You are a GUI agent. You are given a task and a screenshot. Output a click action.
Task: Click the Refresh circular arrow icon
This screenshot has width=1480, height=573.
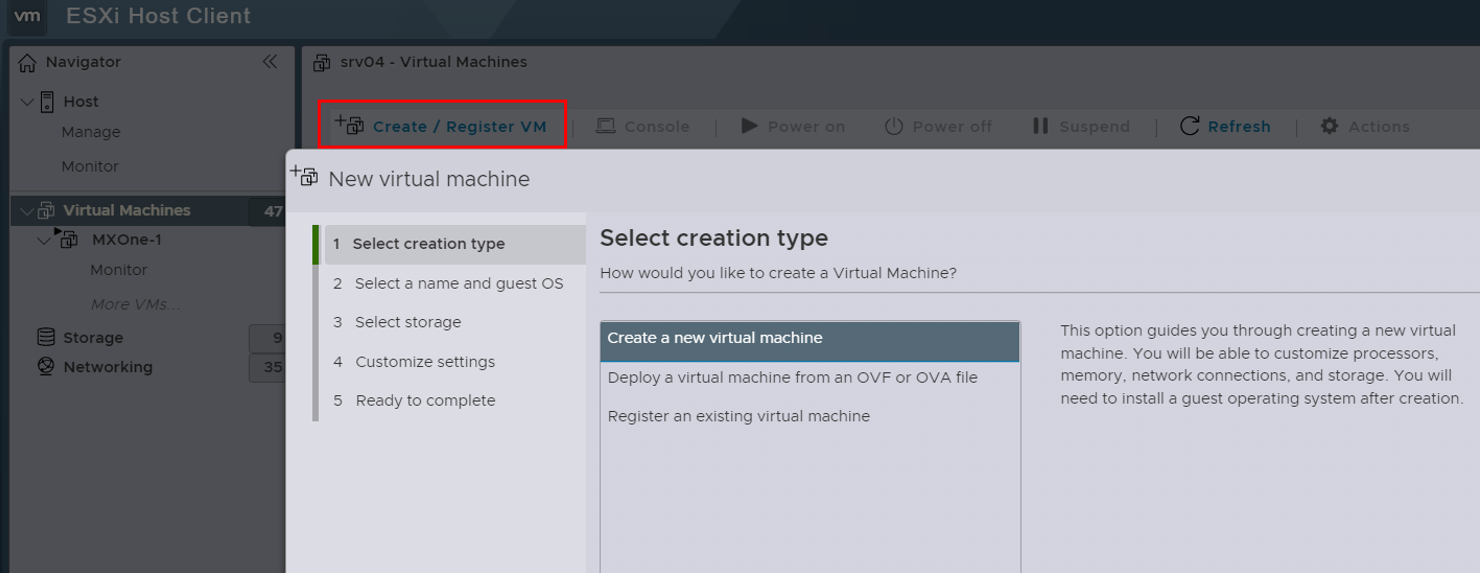coord(1189,126)
